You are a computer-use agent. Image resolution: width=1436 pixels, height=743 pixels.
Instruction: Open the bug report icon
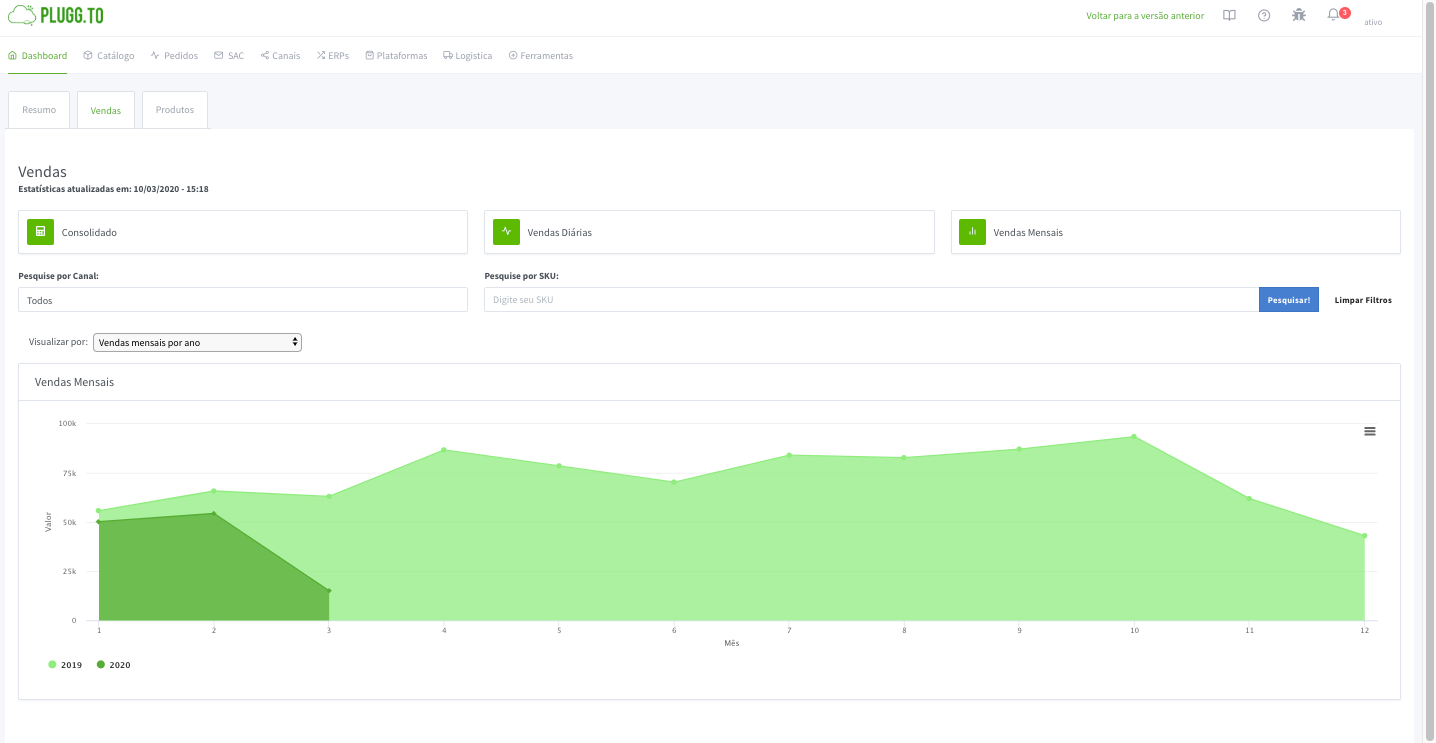click(x=1298, y=15)
